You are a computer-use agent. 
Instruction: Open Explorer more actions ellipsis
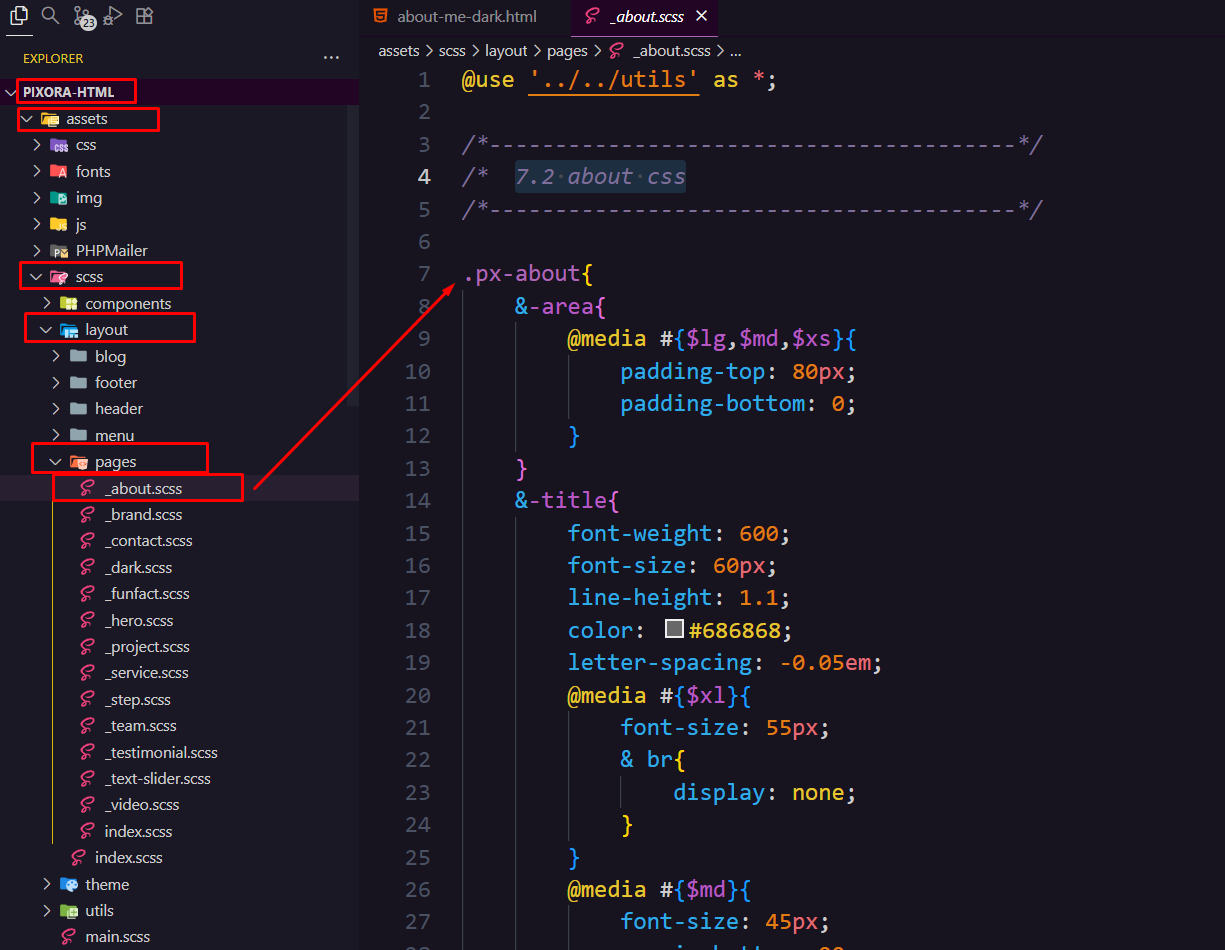(x=331, y=58)
